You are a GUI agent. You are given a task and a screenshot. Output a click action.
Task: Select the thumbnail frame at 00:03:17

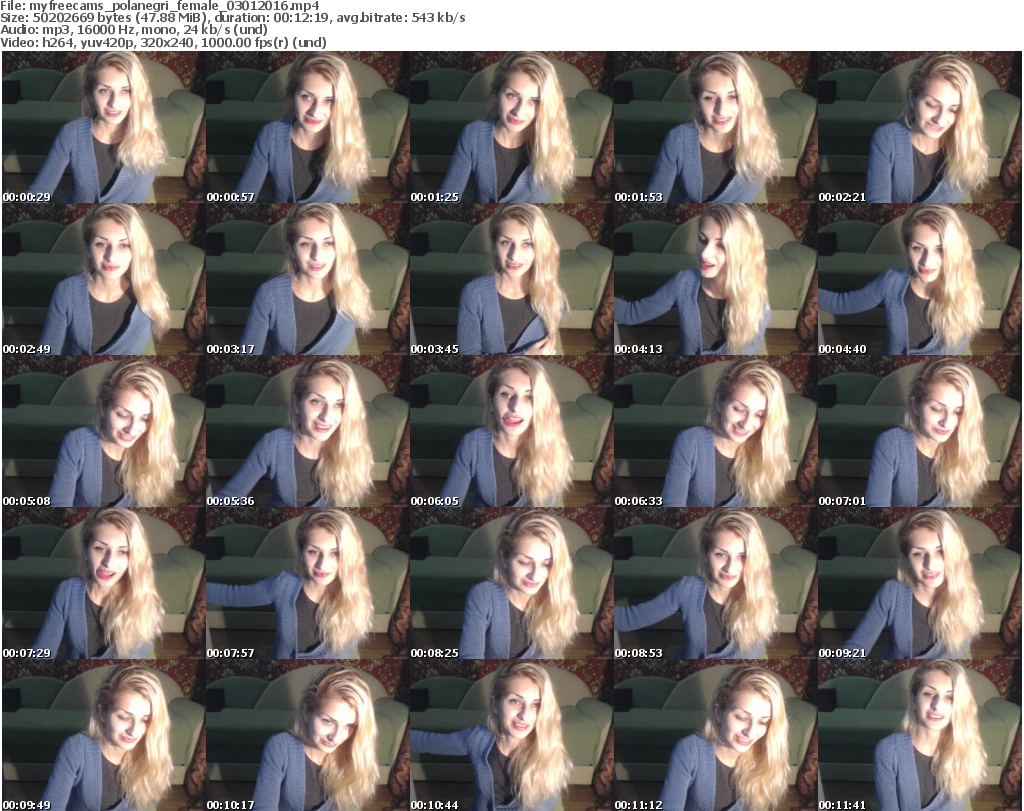307,279
